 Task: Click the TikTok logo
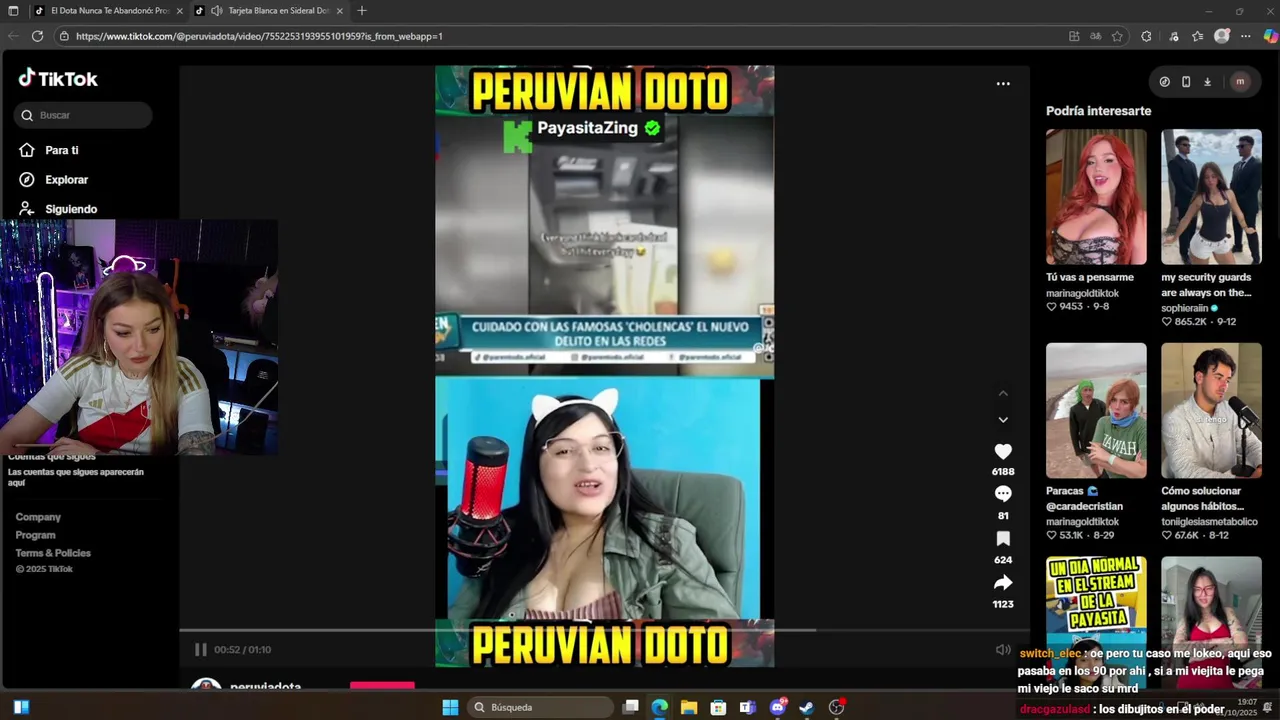[x=57, y=79]
